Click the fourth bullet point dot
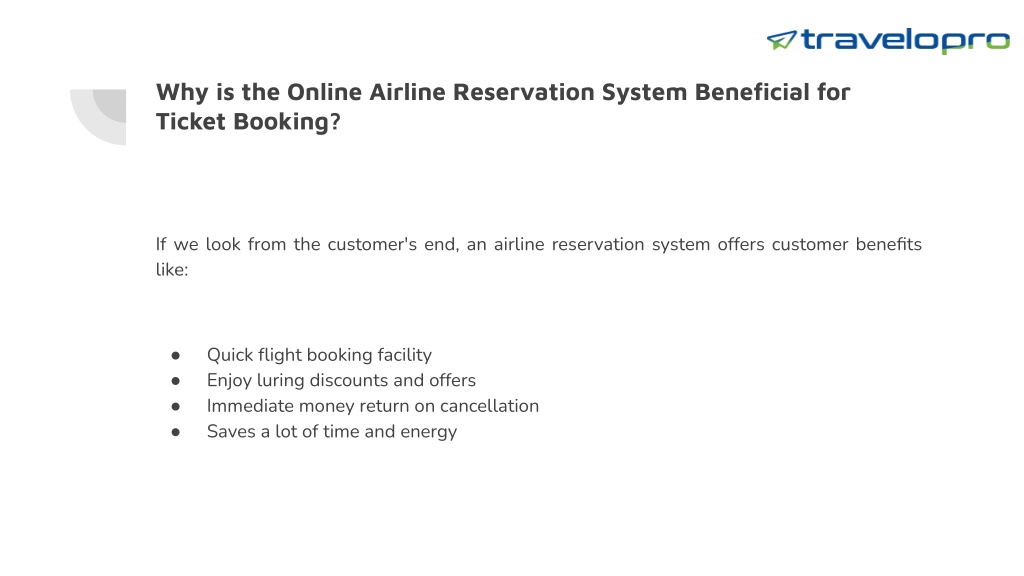This screenshot has width=1024, height=576. [176, 432]
